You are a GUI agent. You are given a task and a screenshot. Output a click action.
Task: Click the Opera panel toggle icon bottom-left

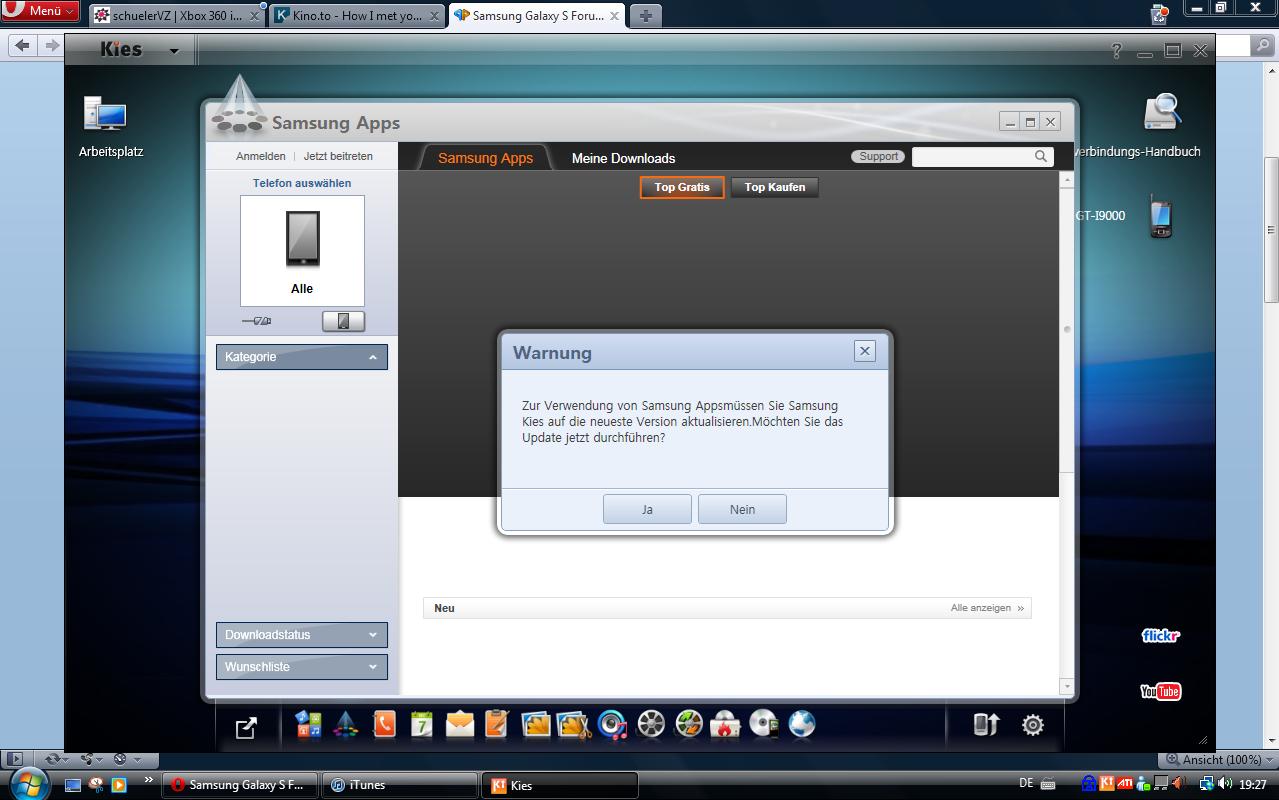coord(12,759)
